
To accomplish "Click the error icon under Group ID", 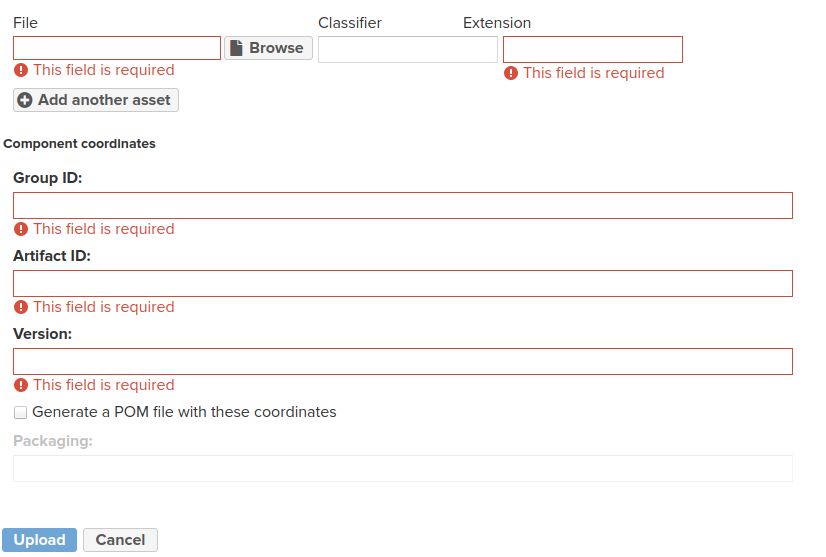I will click(21, 229).
